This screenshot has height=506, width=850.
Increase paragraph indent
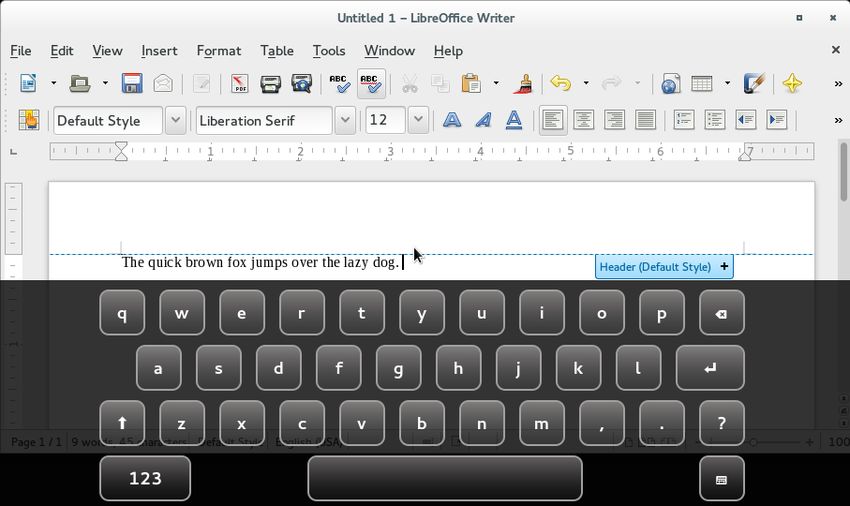coord(777,120)
